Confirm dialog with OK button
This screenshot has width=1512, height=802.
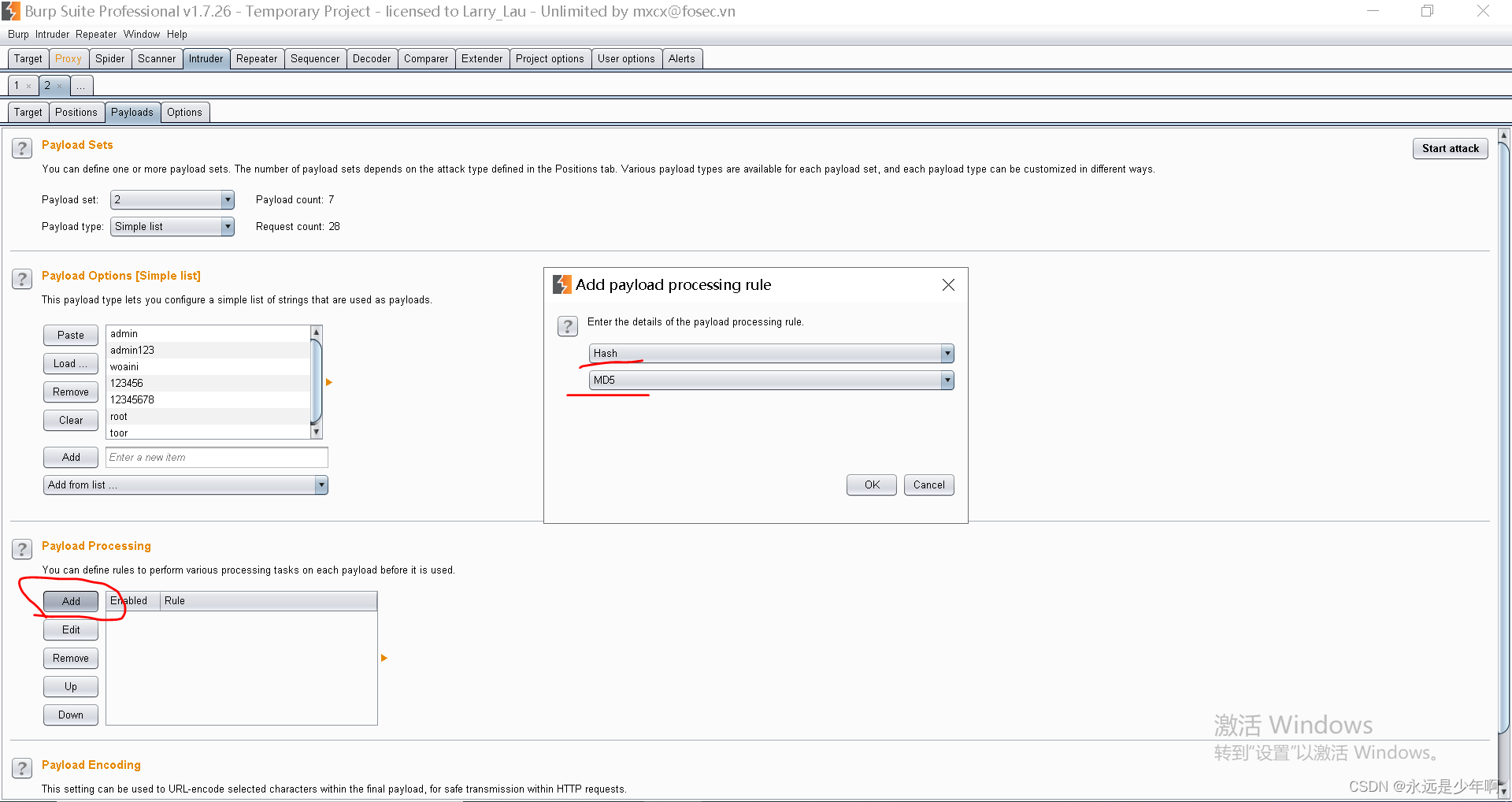pyautogui.click(x=872, y=485)
